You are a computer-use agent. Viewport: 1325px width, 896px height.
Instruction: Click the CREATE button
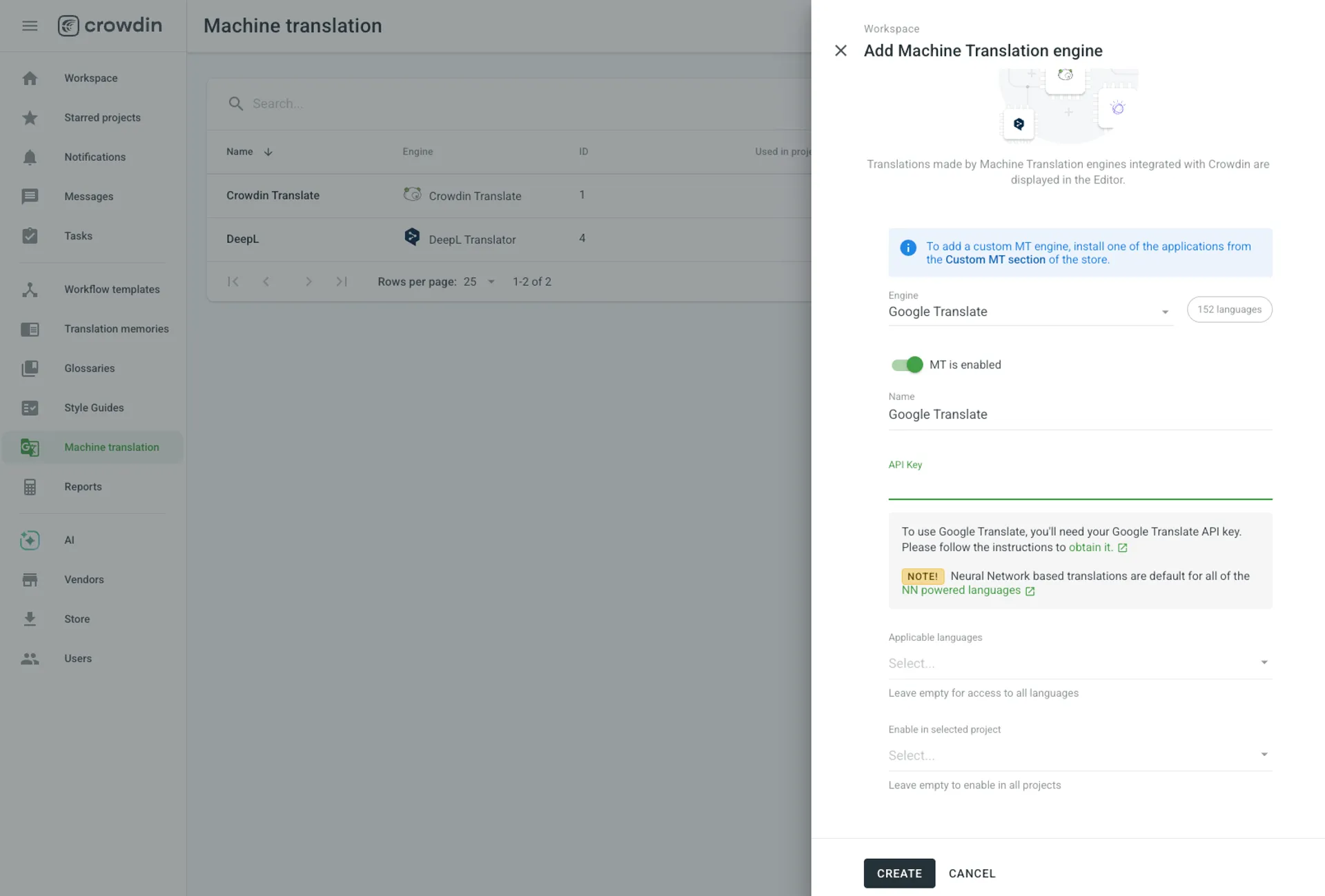[899, 873]
